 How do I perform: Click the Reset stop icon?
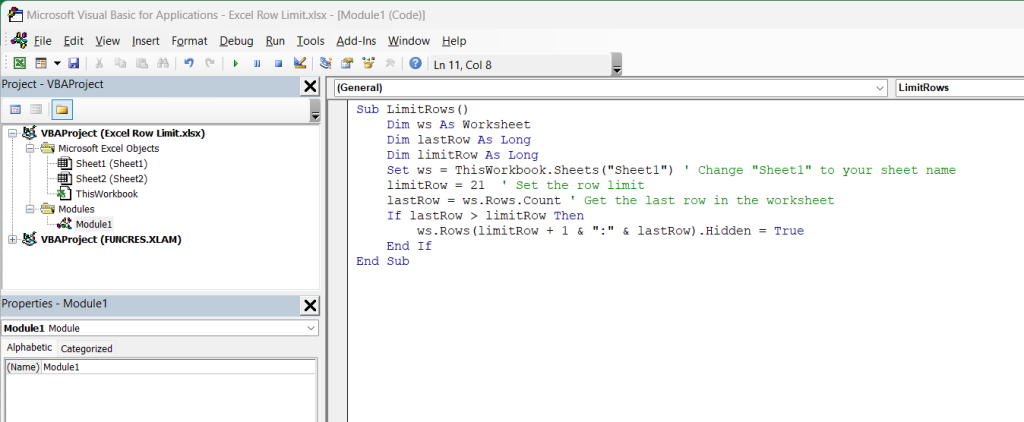pyautogui.click(x=277, y=63)
